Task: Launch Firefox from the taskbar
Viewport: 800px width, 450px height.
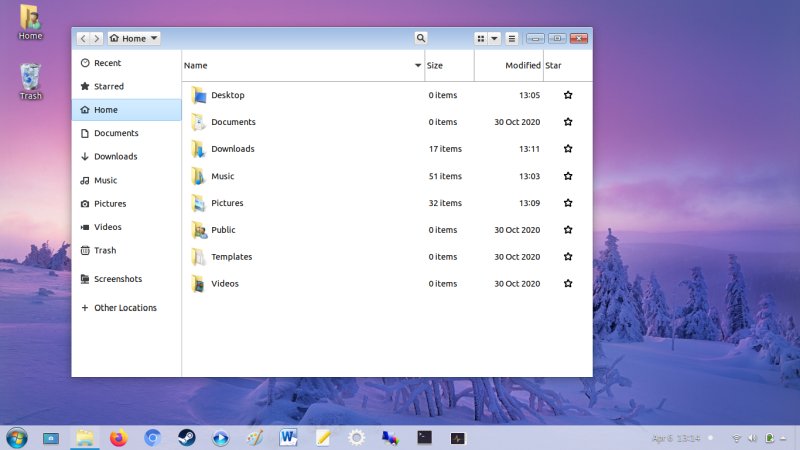Action: coord(118,438)
